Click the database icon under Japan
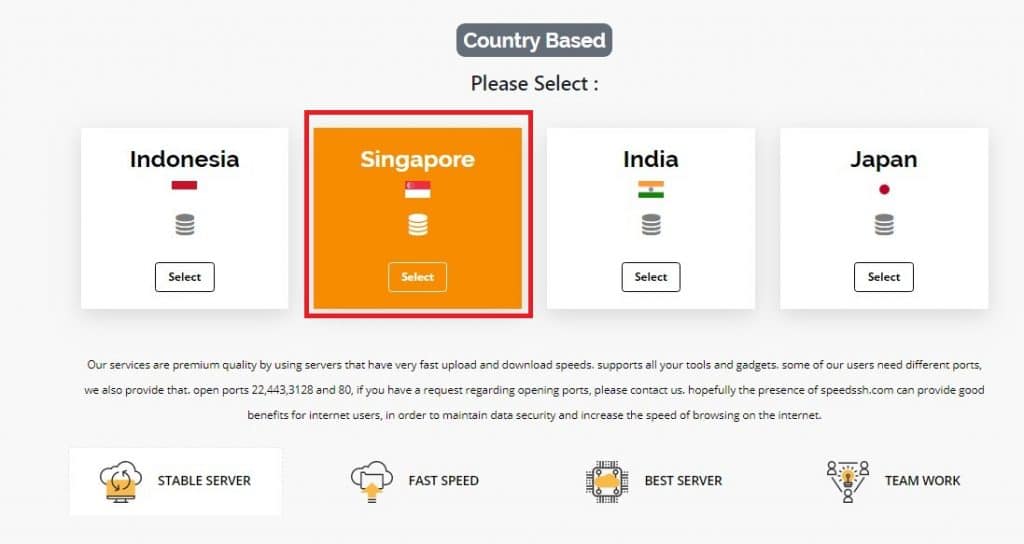This screenshot has height=544, width=1024. [x=884, y=225]
